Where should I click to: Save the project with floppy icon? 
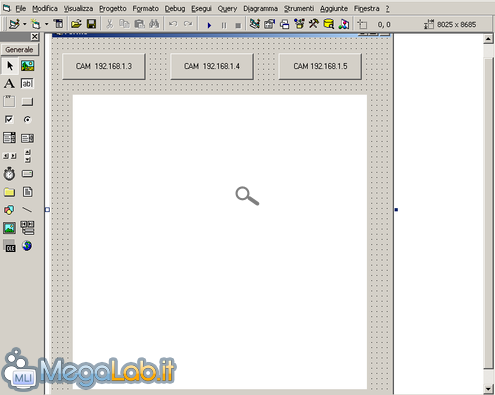tap(91, 24)
